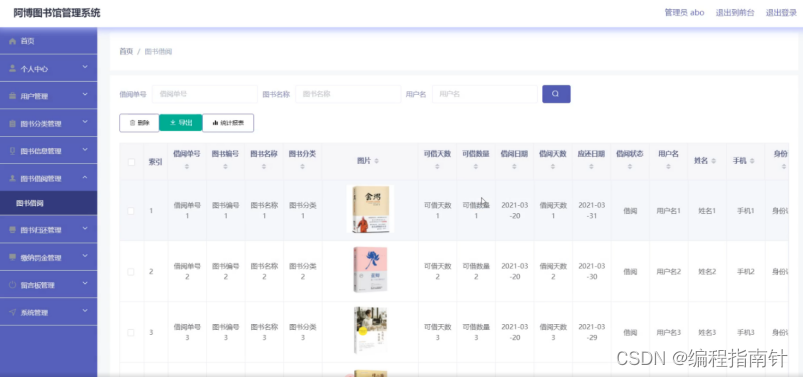Sort by the 姓名 column arrows
This screenshot has height=377, width=803.
pos(713,161)
